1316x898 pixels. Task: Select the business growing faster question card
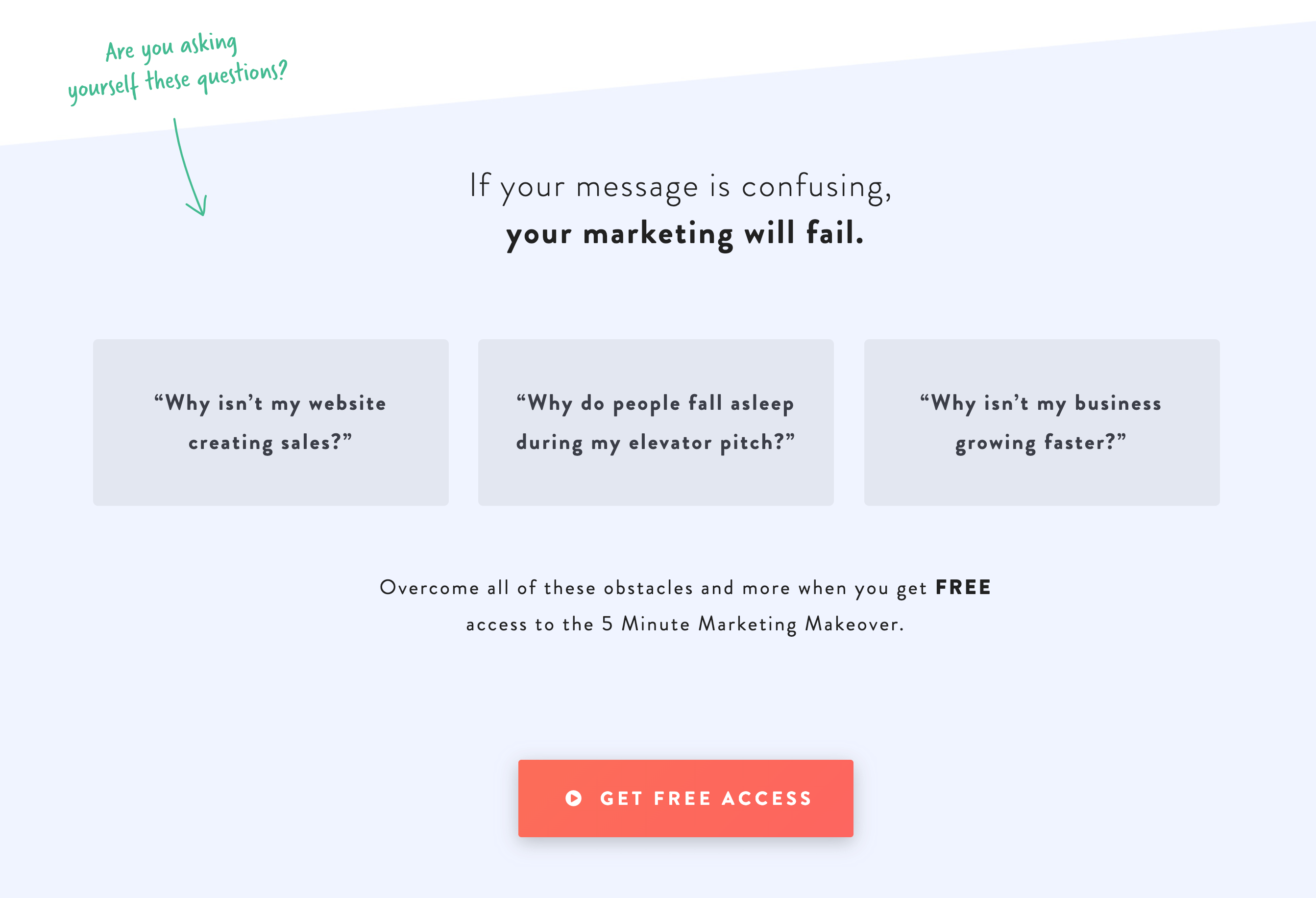(1041, 422)
